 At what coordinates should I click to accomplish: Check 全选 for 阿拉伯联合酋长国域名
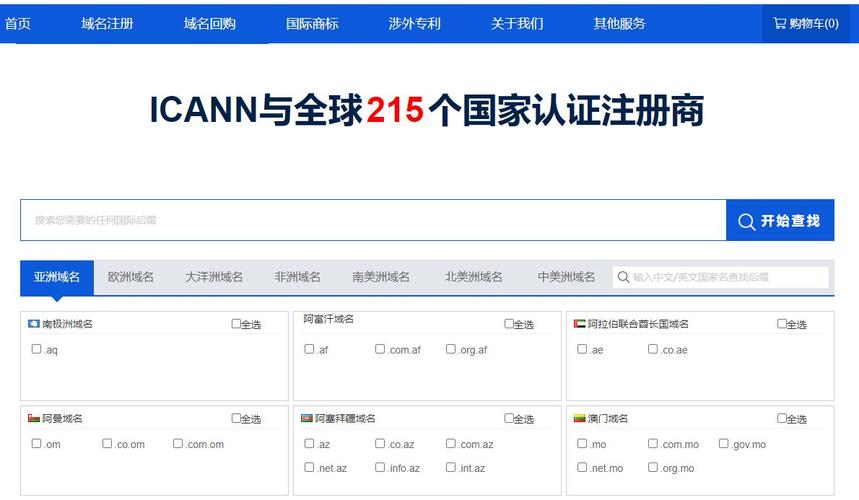pyautogui.click(x=782, y=324)
